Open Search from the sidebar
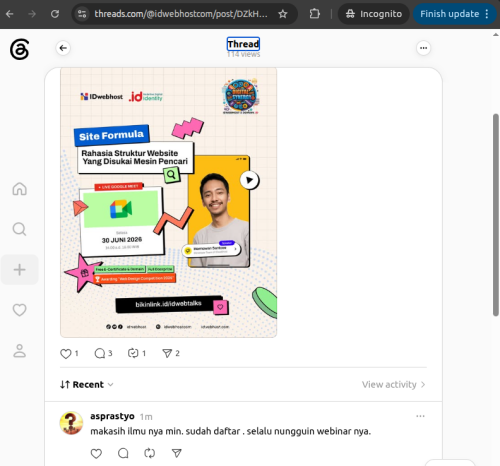The width and height of the screenshot is (500, 466). coord(19,229)
